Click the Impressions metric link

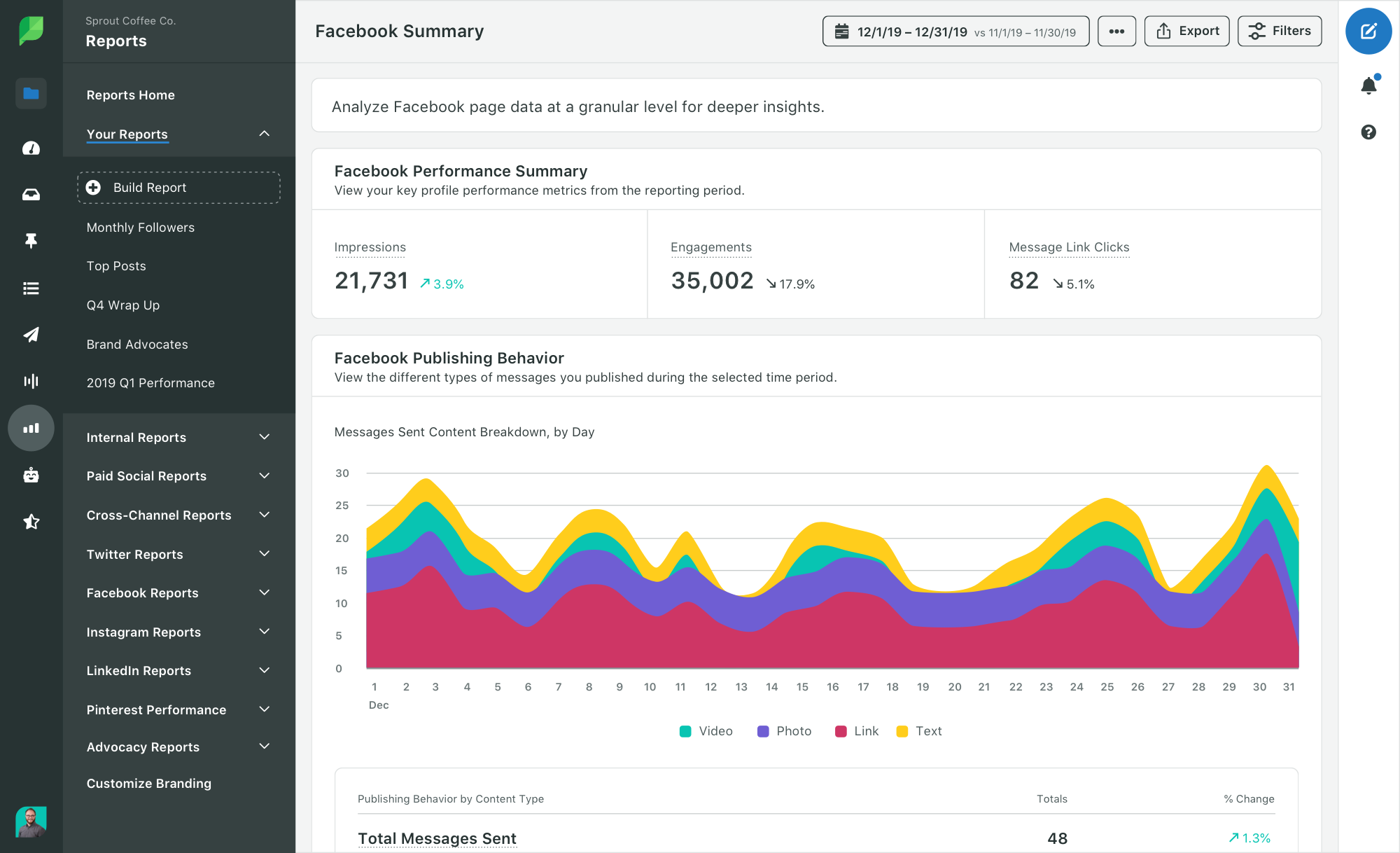[x=370, y=246]
